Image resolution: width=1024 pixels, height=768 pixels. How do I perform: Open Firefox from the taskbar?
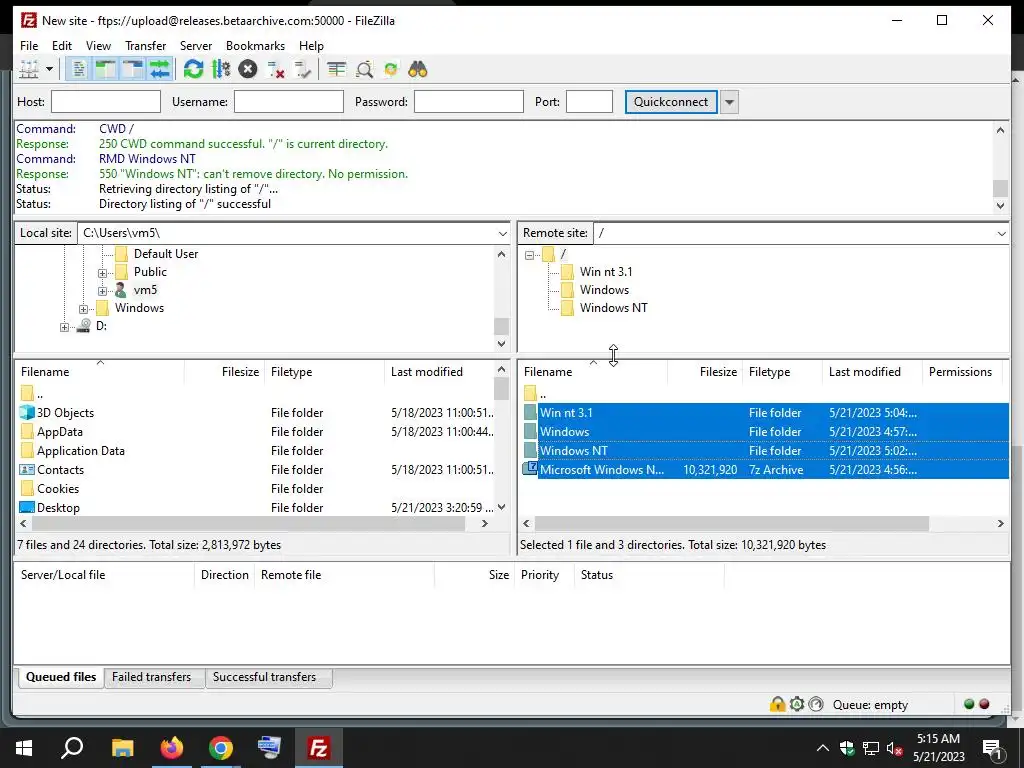pyautogui.click(x=172, y=748)
